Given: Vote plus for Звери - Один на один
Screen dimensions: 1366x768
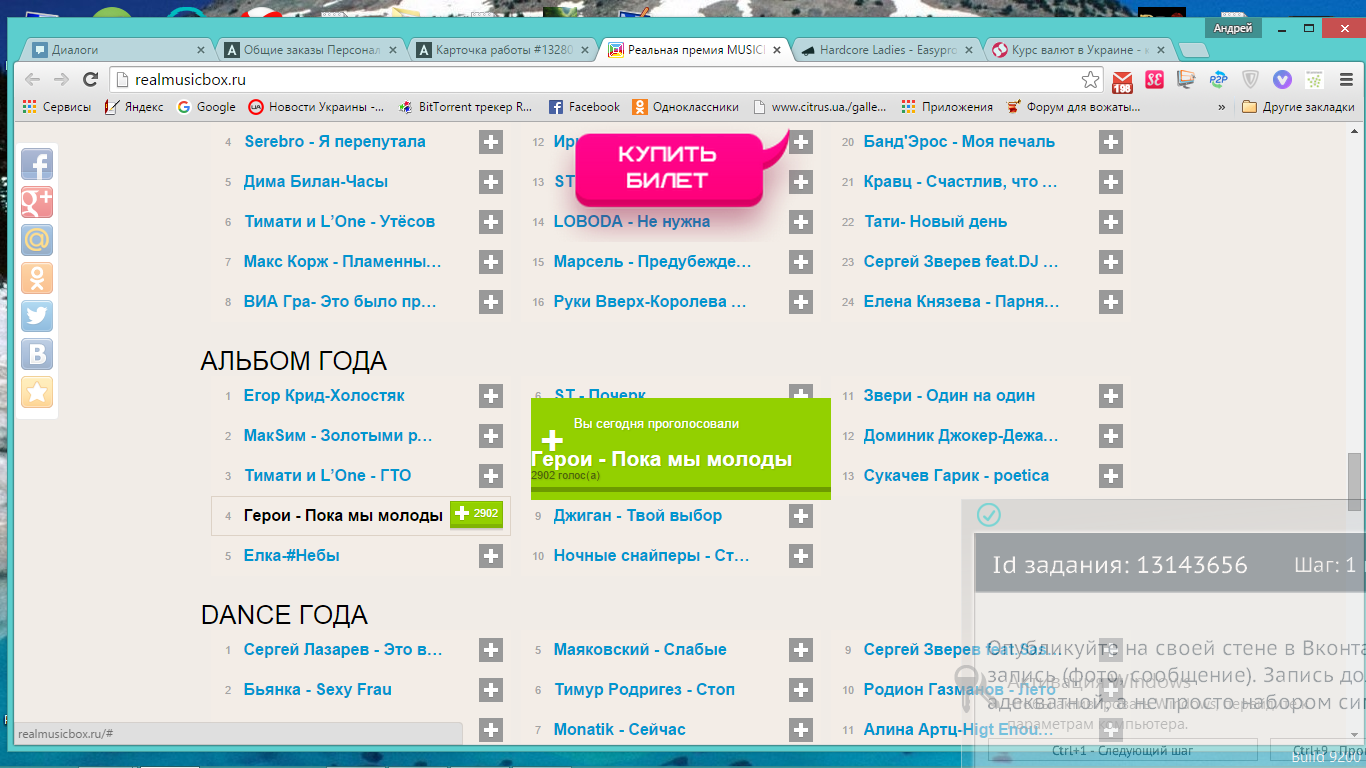Looking at the screenshot, I should (x=1110, y=396).
